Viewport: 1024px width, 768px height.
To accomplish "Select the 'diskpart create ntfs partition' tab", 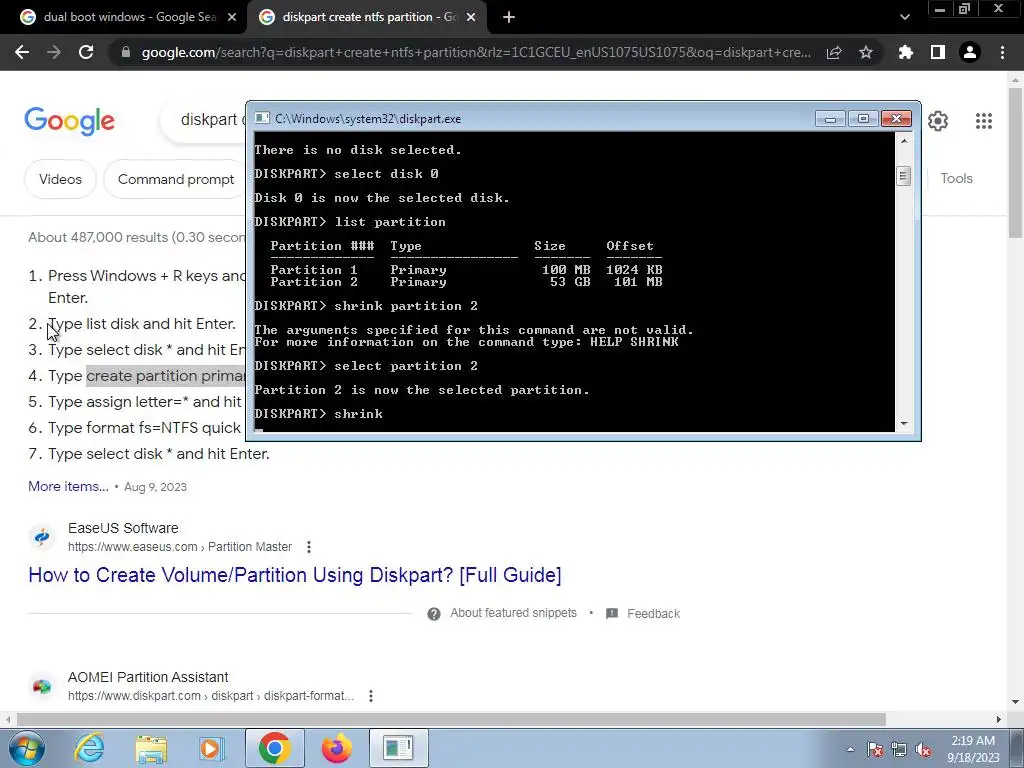I will pyautogui.click(x=366, y=18).
